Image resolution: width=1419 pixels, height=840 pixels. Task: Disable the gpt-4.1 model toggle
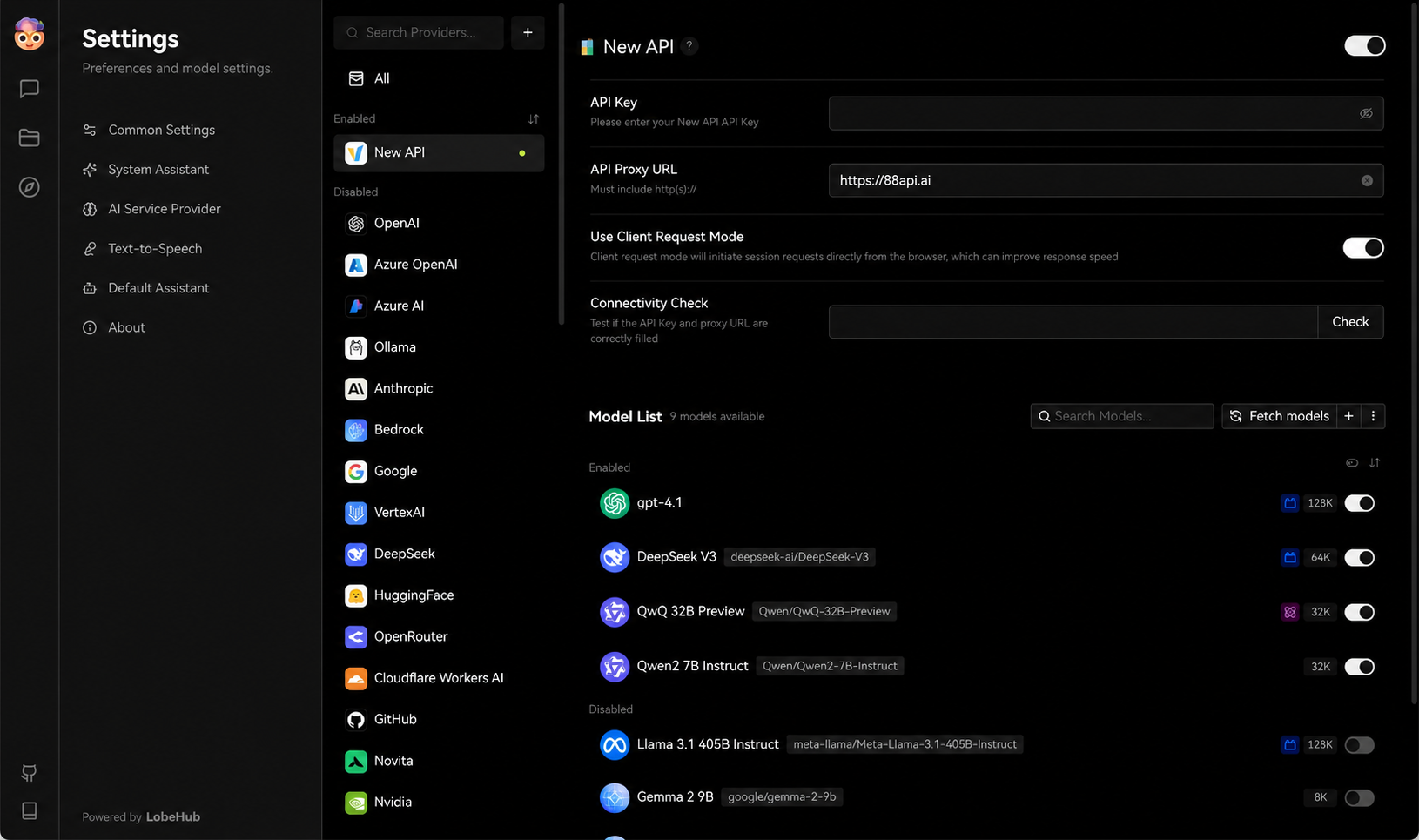click(1359, 503)
